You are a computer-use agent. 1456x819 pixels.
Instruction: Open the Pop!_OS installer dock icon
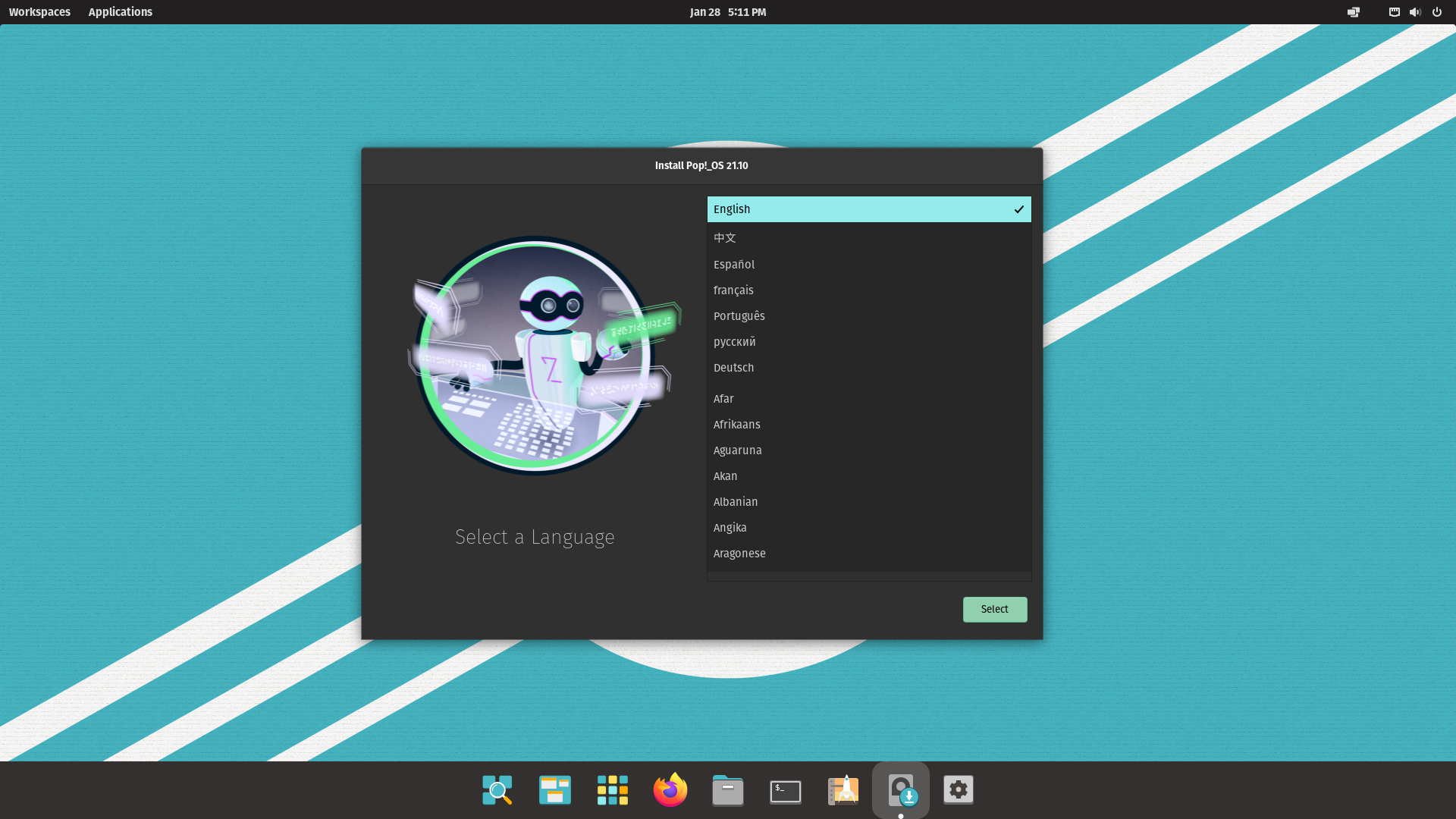coord(901,790)
